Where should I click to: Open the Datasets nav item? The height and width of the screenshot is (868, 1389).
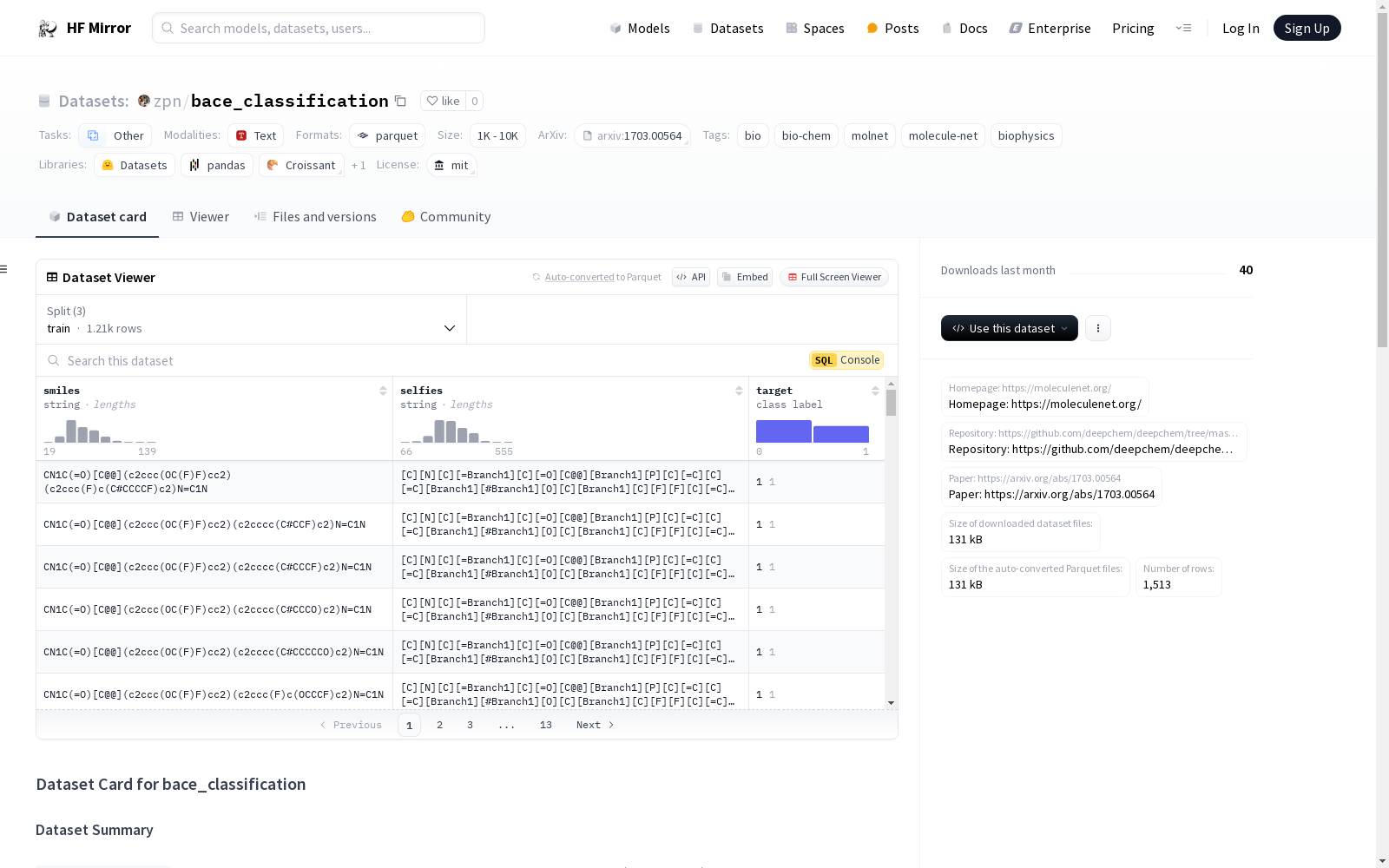point(727,29)
